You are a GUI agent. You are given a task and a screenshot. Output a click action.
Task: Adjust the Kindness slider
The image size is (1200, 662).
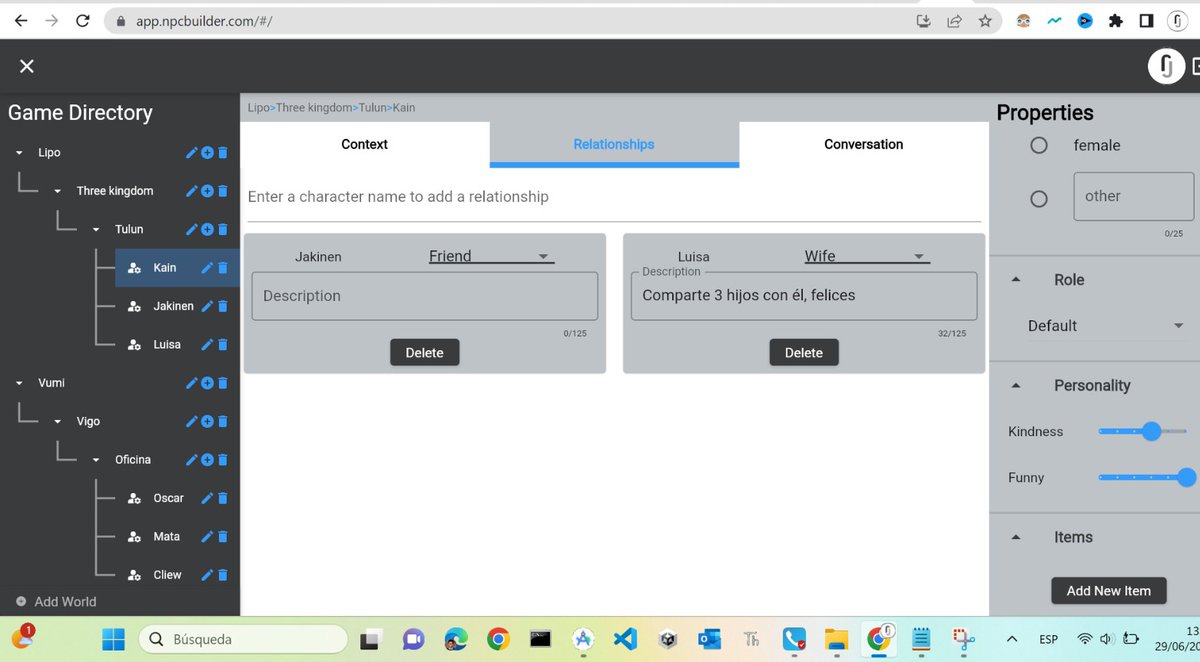pos(1142,432)
